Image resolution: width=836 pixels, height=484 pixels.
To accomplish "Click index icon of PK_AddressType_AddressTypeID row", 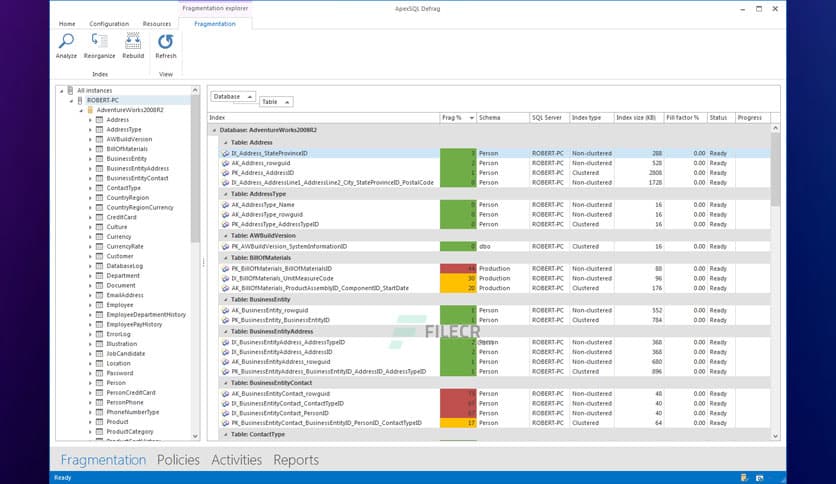I will click(226, 224).
